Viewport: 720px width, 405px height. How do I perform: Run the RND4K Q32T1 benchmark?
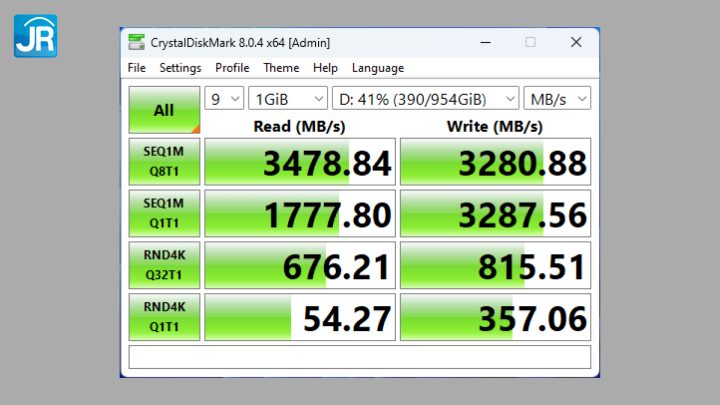point(164,265)
